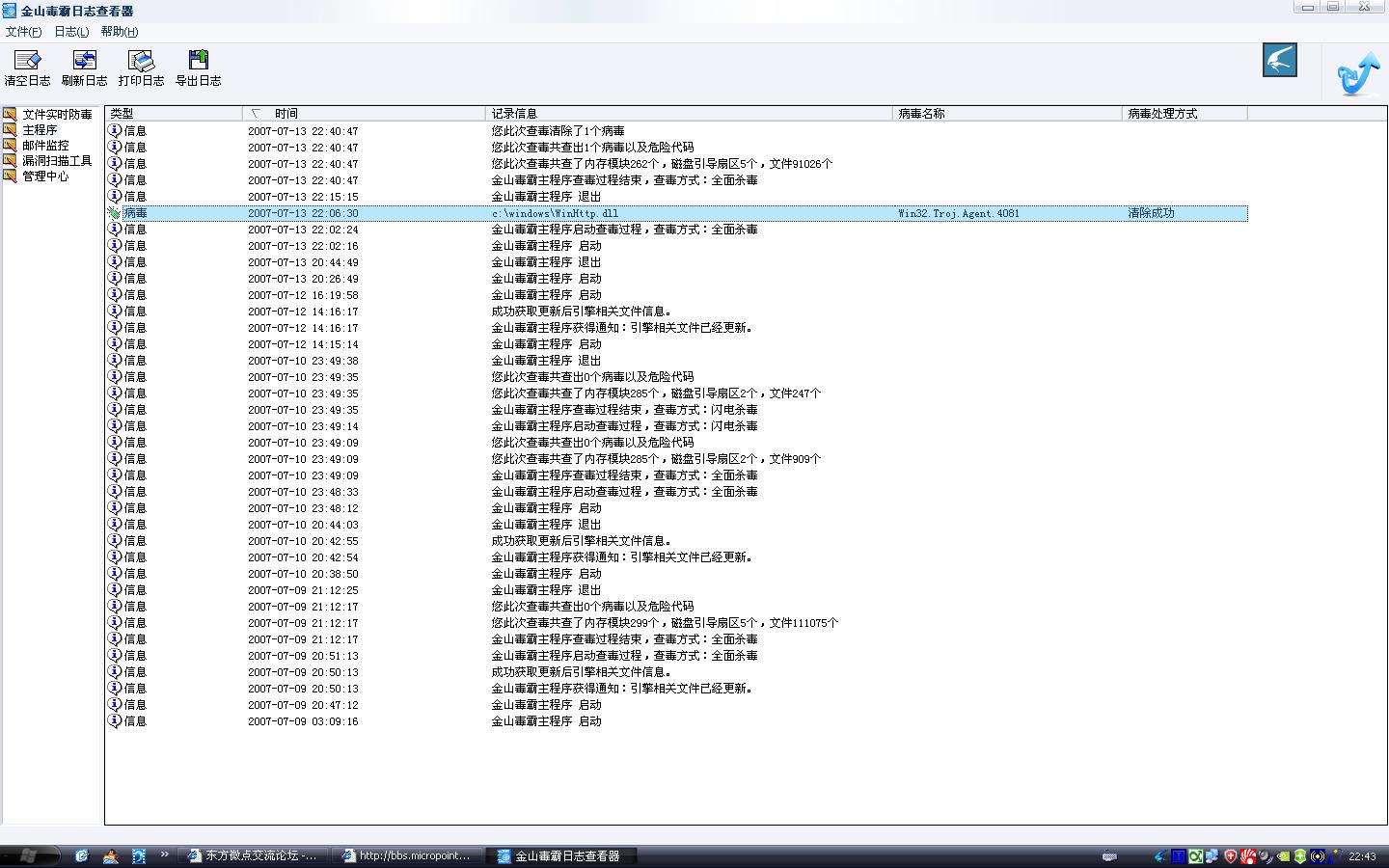
Task: Click the first blue quick launch icon
Action: [x=82, y=855]
